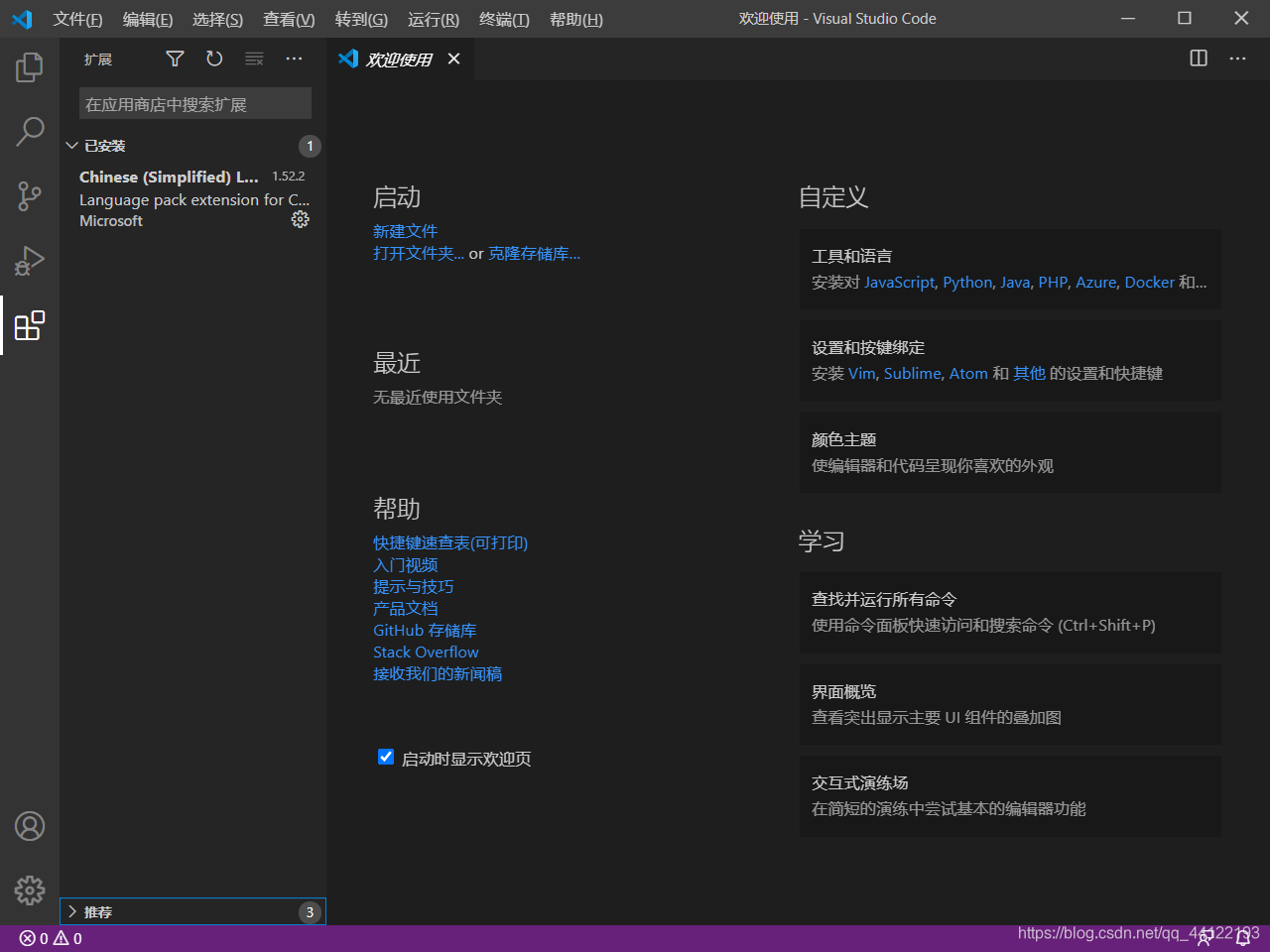
Task: Open the Source Control view
Action: (x=30, y=196)
